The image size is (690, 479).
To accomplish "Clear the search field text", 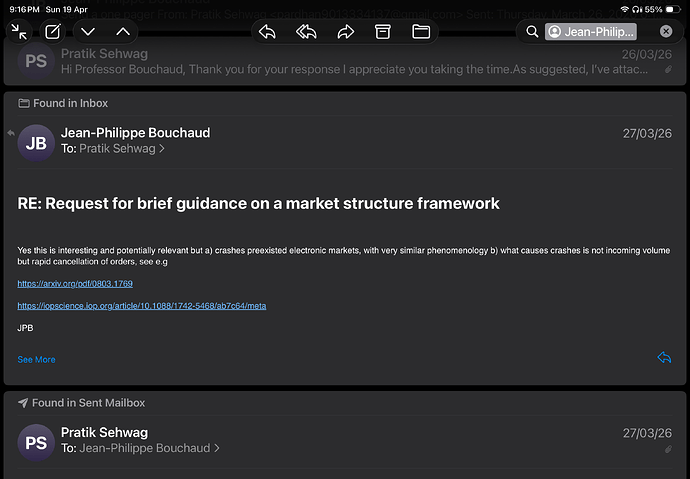I will coord(666,32).
